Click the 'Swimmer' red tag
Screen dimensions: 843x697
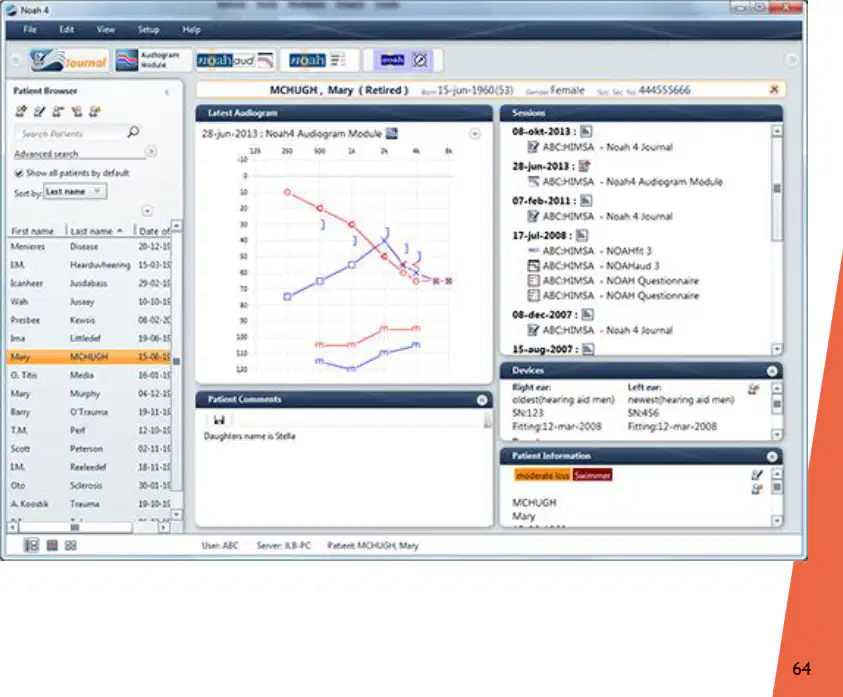(592, 475)
